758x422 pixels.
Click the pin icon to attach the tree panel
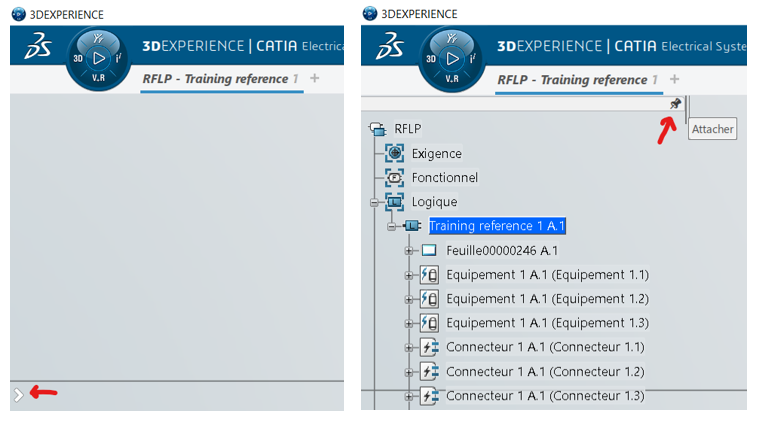tap(675, 104)
